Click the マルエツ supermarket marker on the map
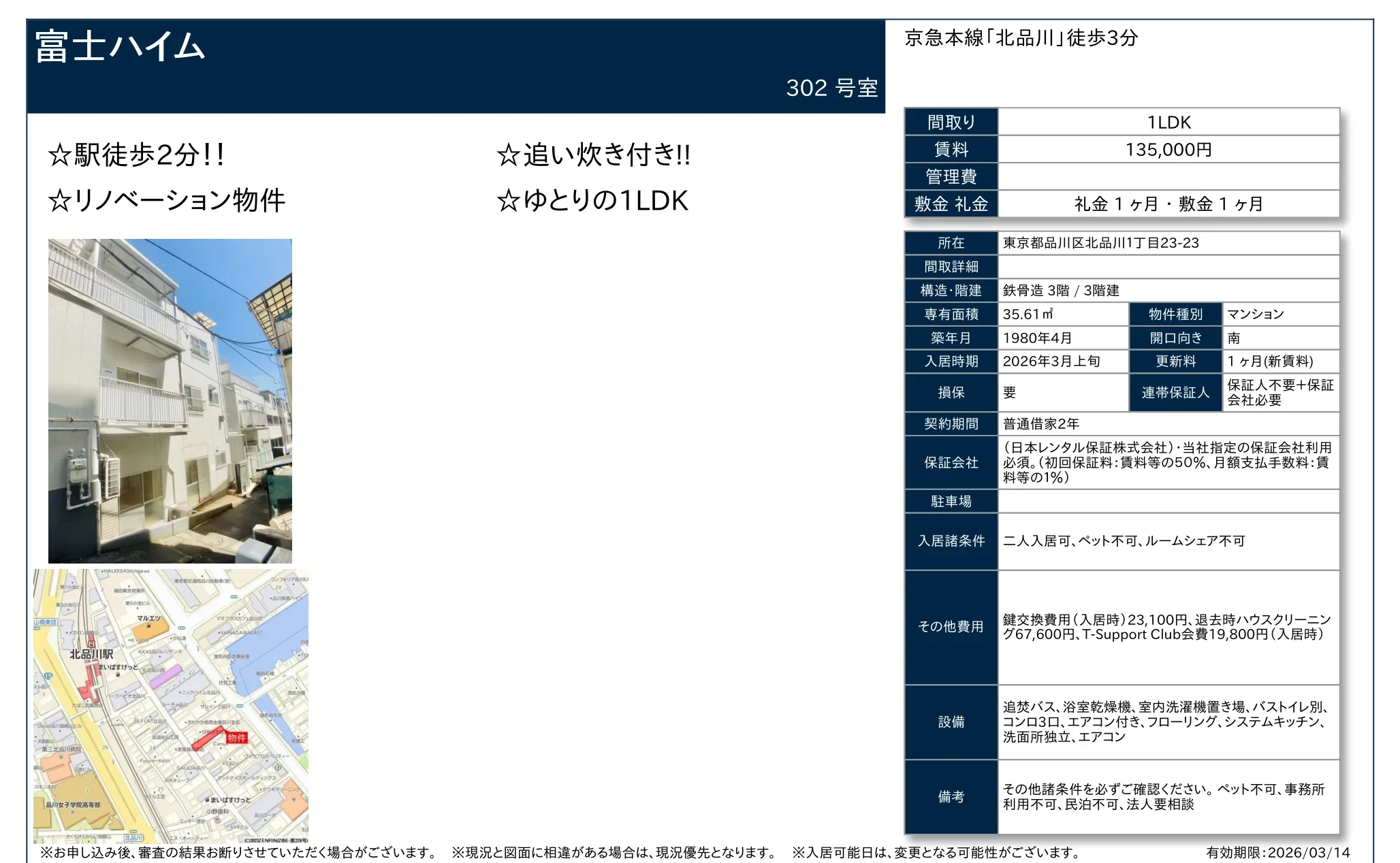 [148, 625]
